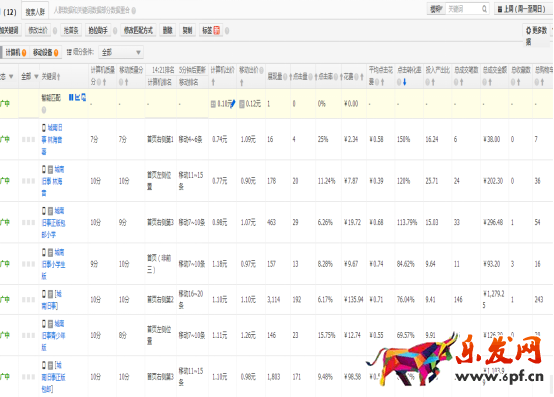Select the 移动设备 device tab
The height and width of the screenshot is (397, 554).
[45, 53]
